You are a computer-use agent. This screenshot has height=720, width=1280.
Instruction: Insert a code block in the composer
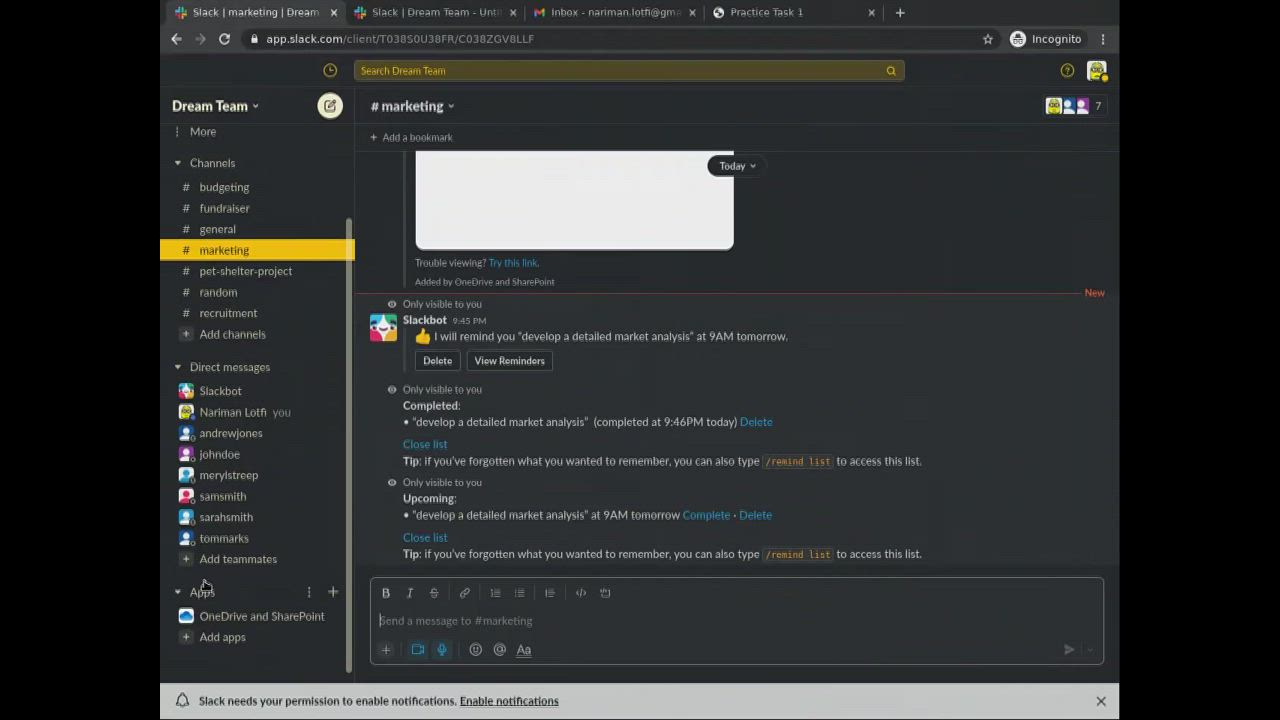(605, 593)
